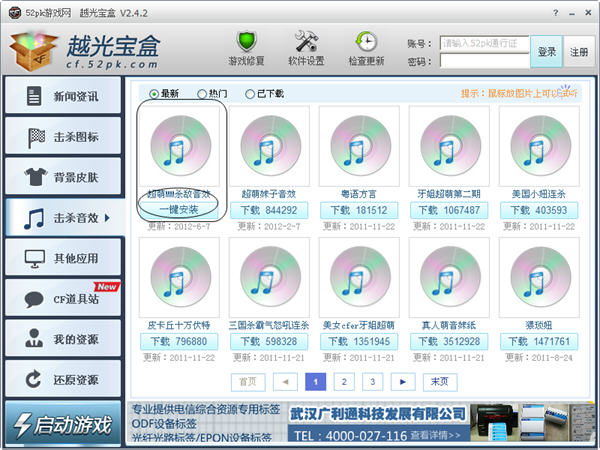
Task: Click the 猥琐妞 CD thumbnail
Action: (x=539, y=277)
